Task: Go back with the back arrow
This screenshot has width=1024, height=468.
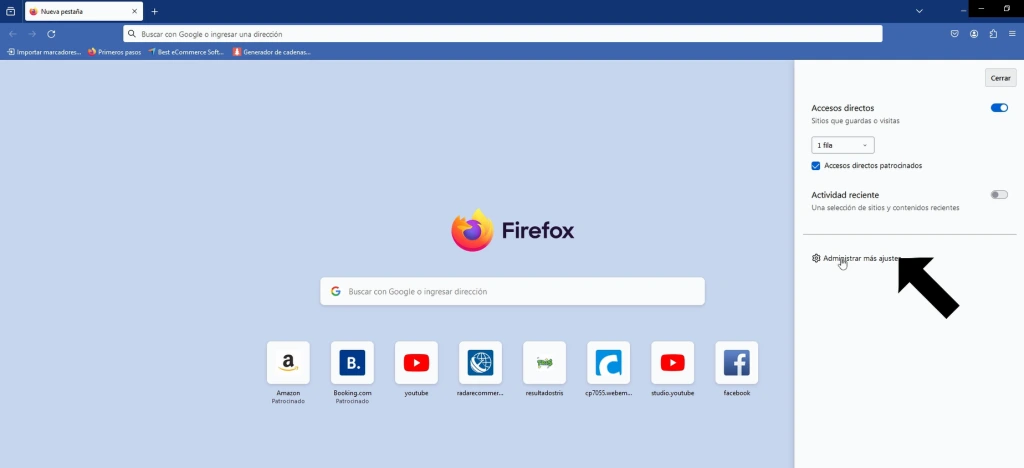Action: [x=12, y=34]
